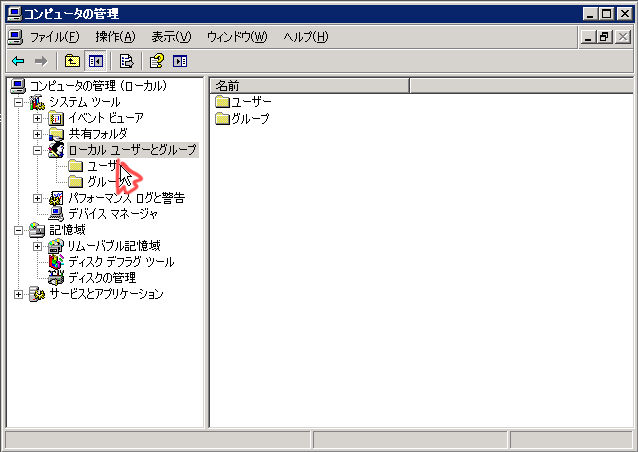638x452 pixels.
Task: Select イベント ビューア text in tree
Action: [x=106, y=118]
